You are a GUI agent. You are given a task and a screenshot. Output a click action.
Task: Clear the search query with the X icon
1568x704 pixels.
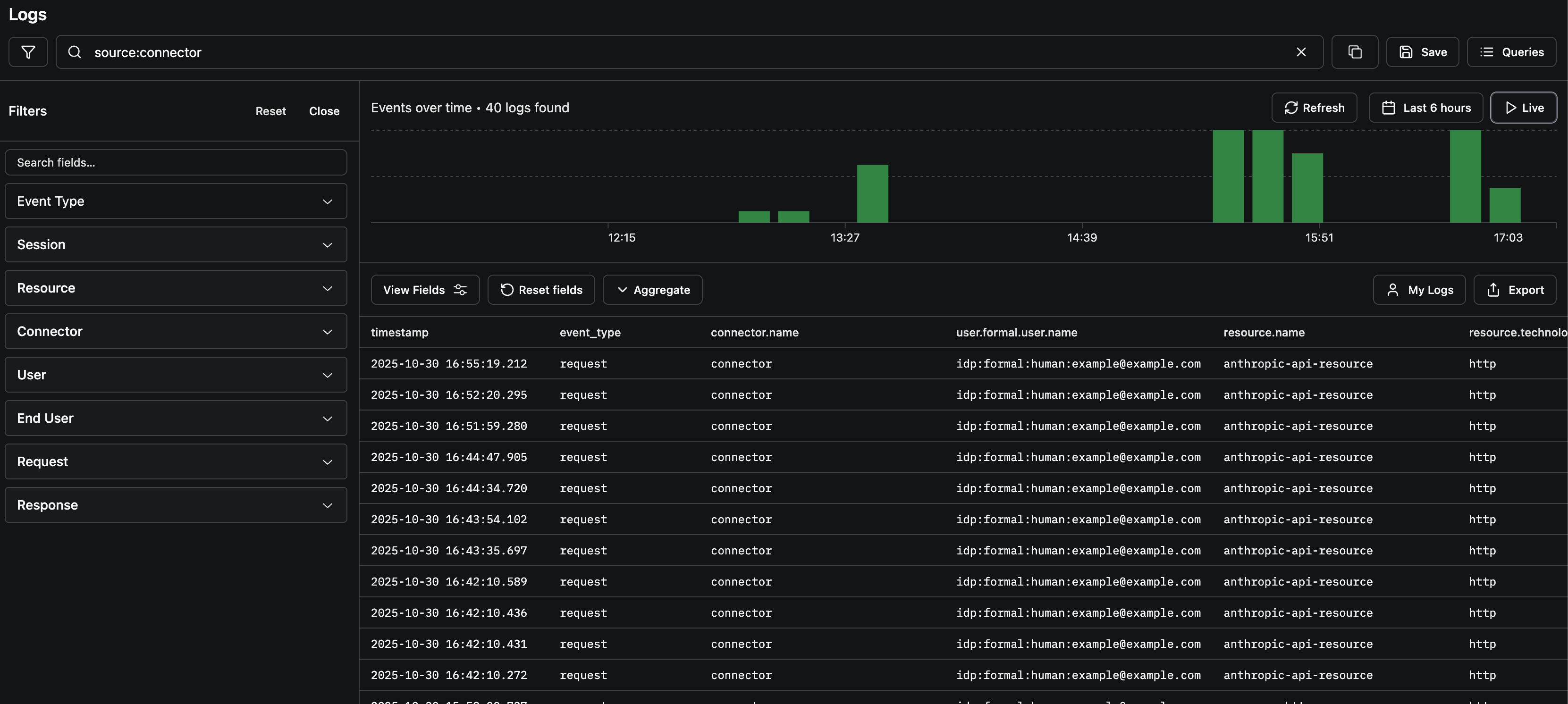pyautogui.click(x=1301, y=52)
